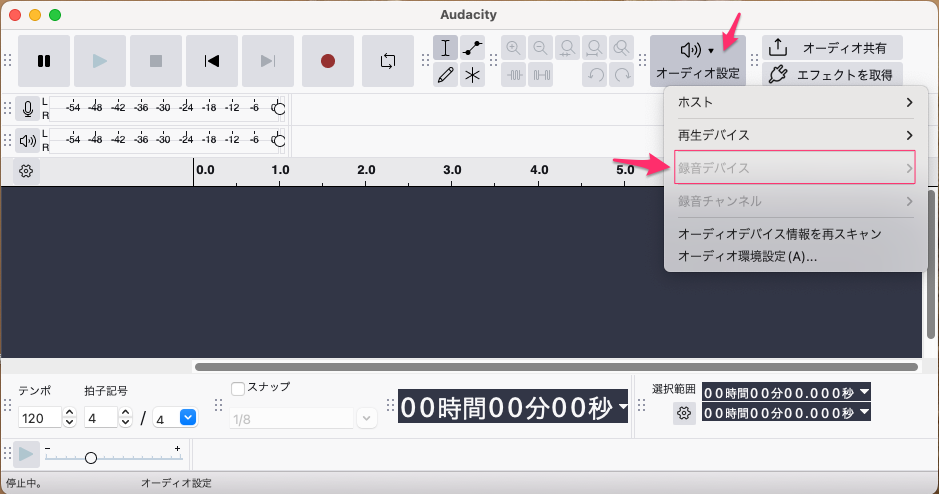Select the Envelope tool
The height and width of the screenshot is (494, 939).
(473, 48)
